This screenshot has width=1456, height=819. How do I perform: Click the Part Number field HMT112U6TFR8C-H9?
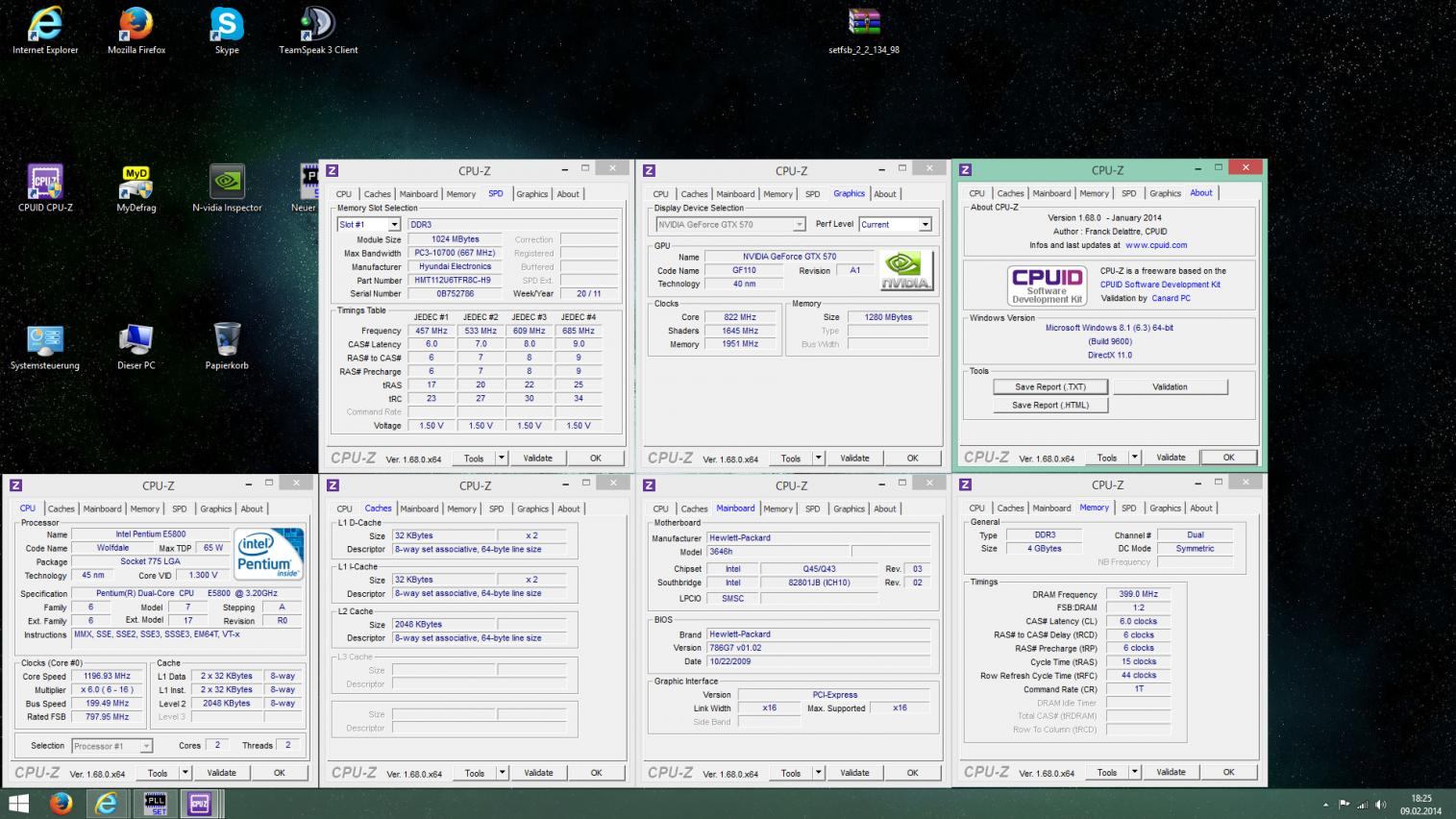pos(452,281)
